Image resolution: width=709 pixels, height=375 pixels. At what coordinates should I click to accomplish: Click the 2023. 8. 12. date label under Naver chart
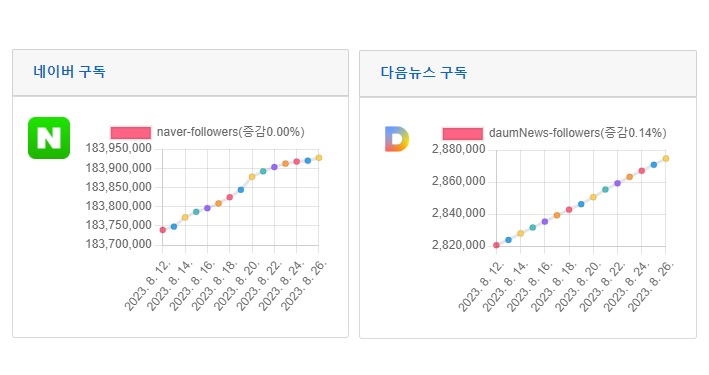[147, 286]
